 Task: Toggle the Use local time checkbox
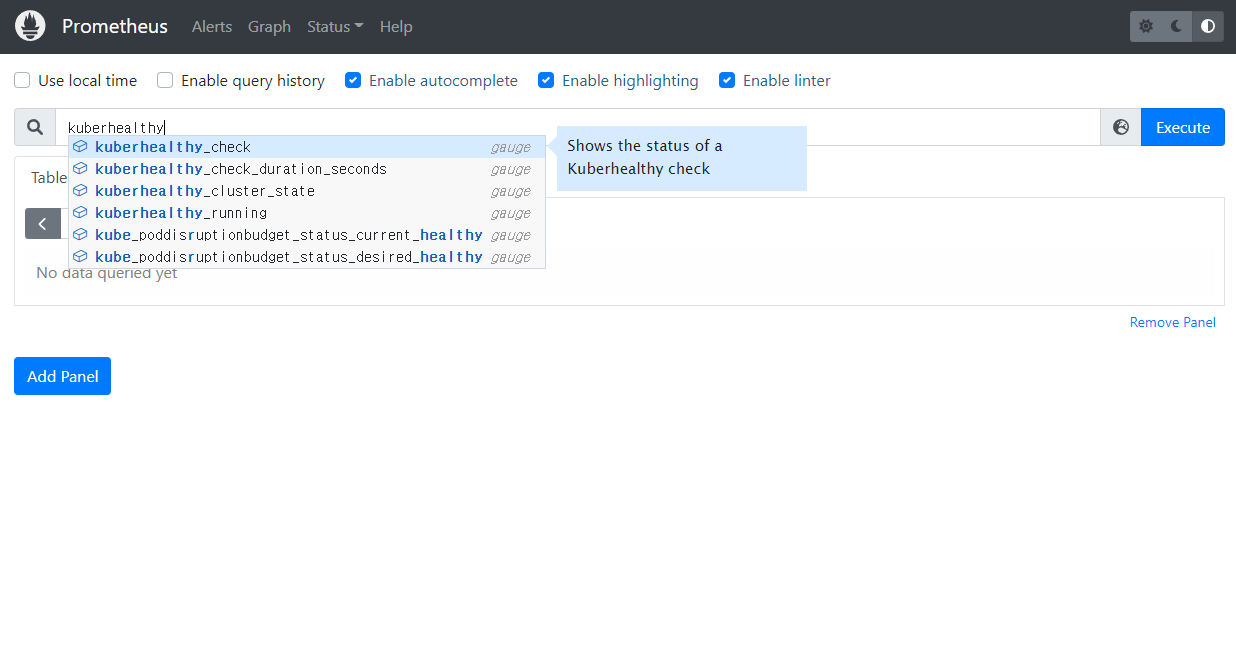click(22, 80)
